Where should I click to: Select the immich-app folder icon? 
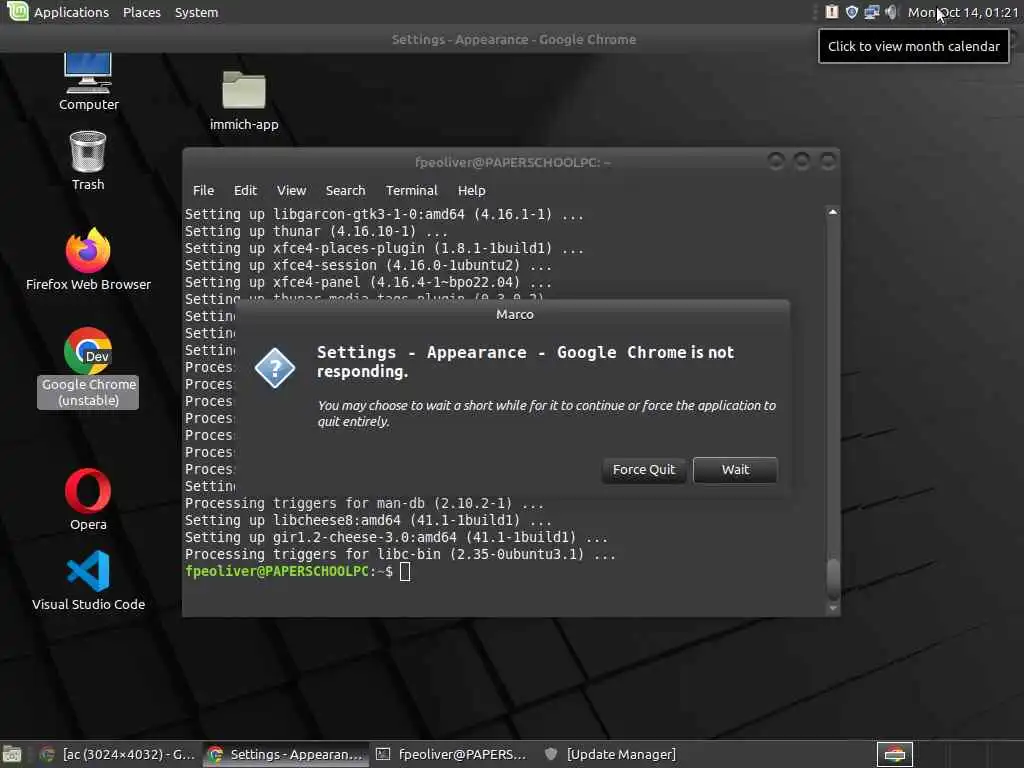click(244, 100)
